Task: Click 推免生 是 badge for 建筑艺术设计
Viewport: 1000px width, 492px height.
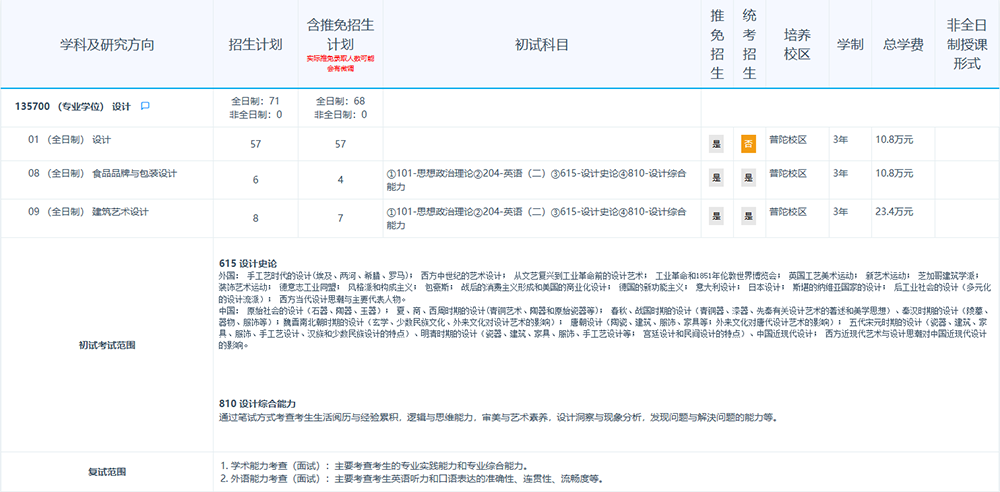Action: (x=716, y=216)
